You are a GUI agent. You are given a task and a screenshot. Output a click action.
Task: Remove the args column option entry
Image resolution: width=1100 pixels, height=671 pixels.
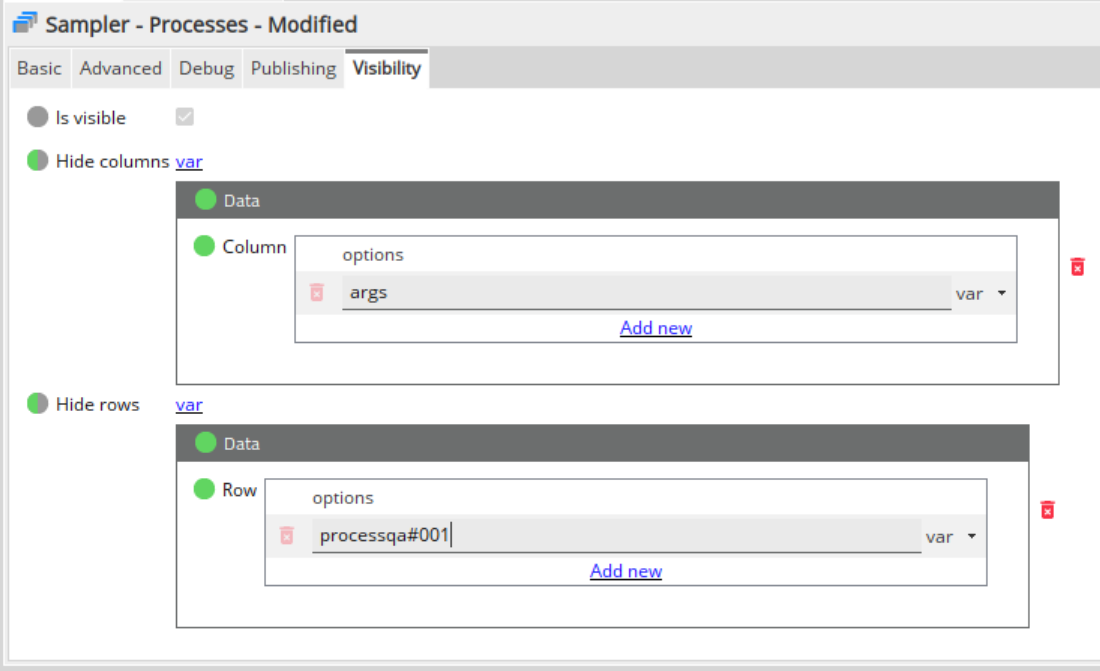[317, 293]
